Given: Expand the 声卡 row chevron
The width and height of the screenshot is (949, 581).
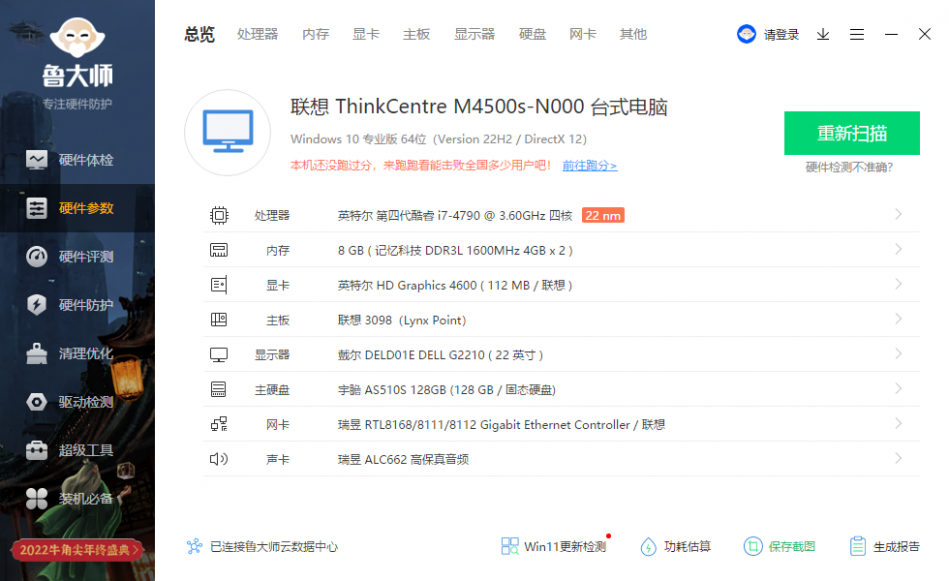Looking at the screenshot, I should pyautogui.click(x=898, y=458).
